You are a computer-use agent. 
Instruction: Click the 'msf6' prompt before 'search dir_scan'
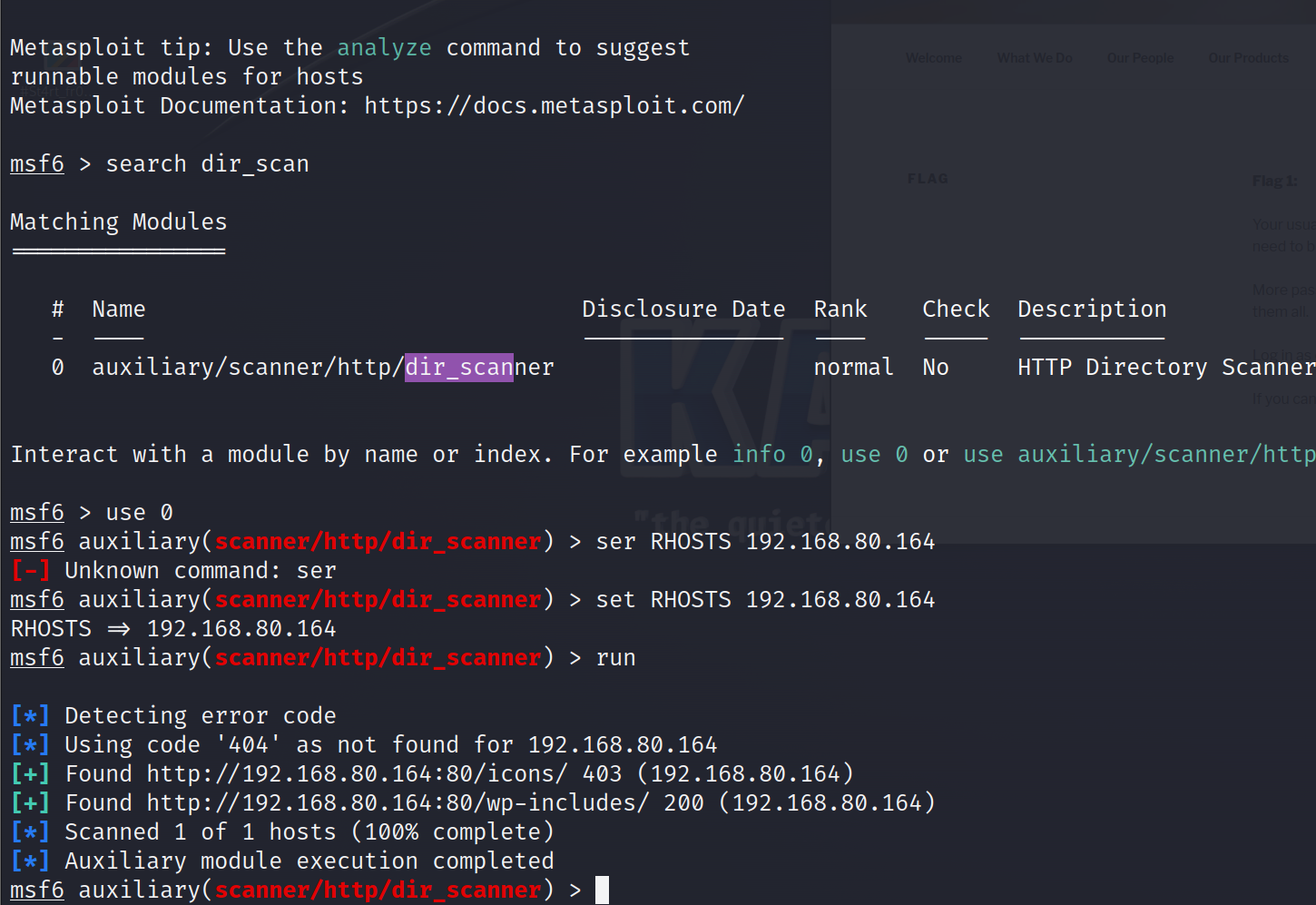point(37,164)
